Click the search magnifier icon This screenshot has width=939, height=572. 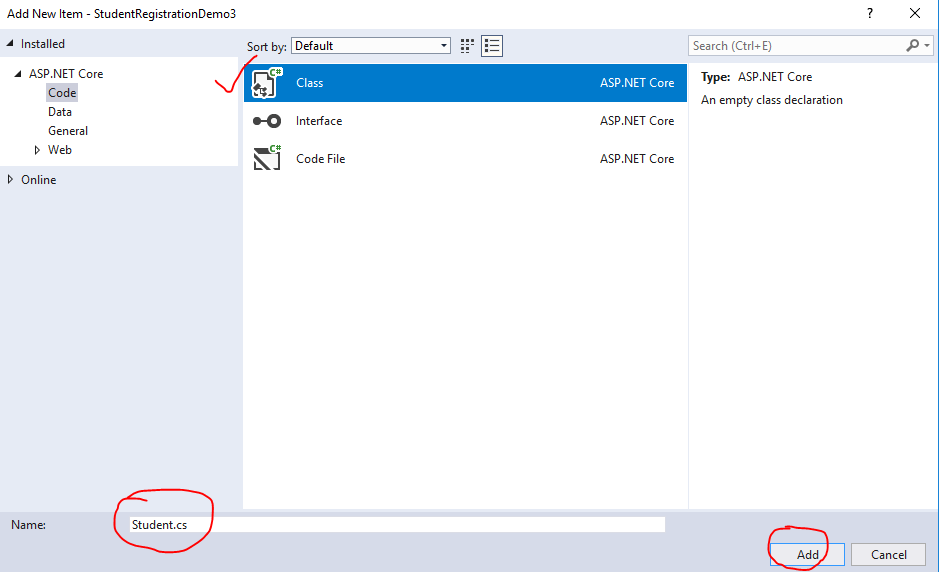[x=912, y=46]
